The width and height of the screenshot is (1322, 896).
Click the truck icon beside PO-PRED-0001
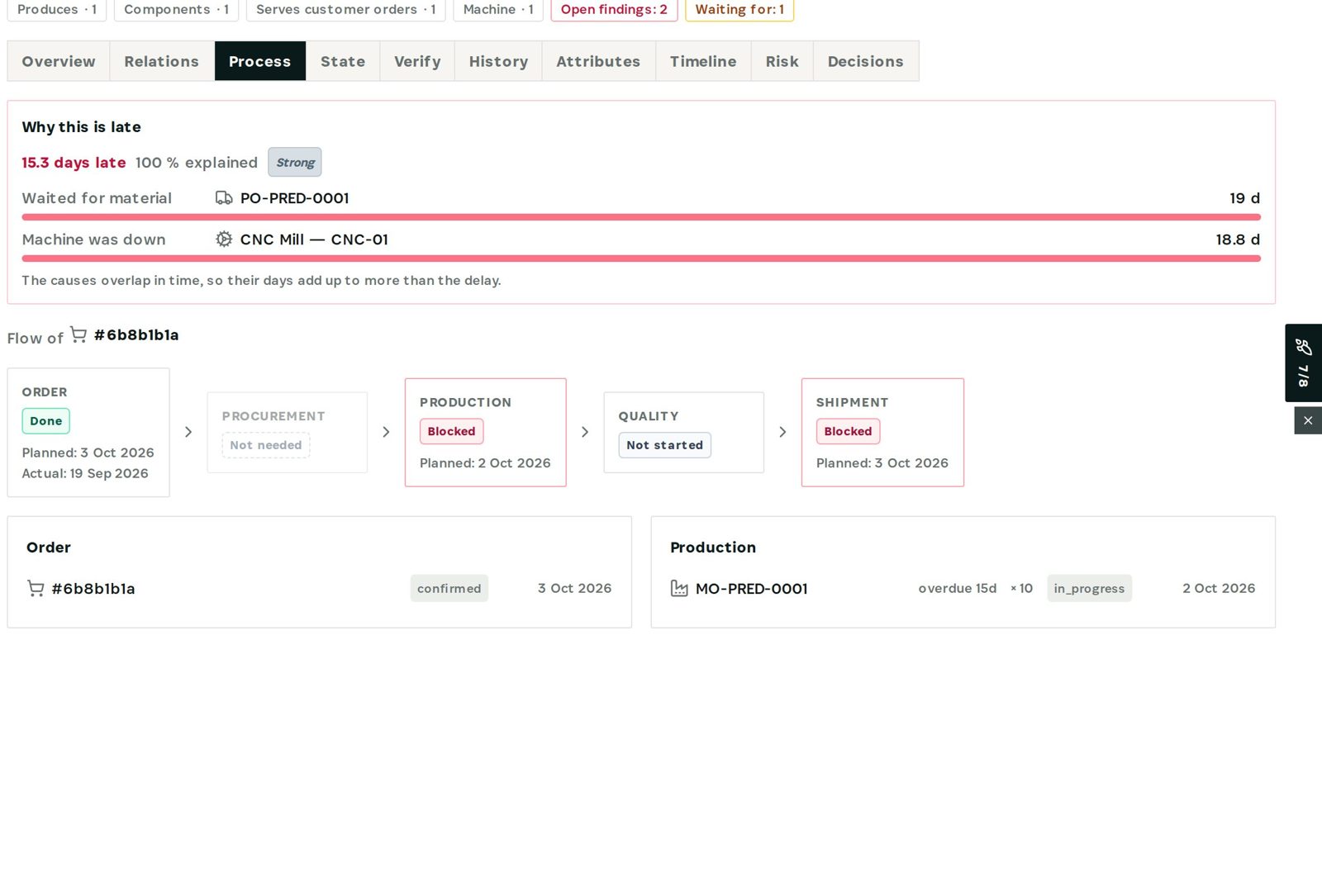224,198
